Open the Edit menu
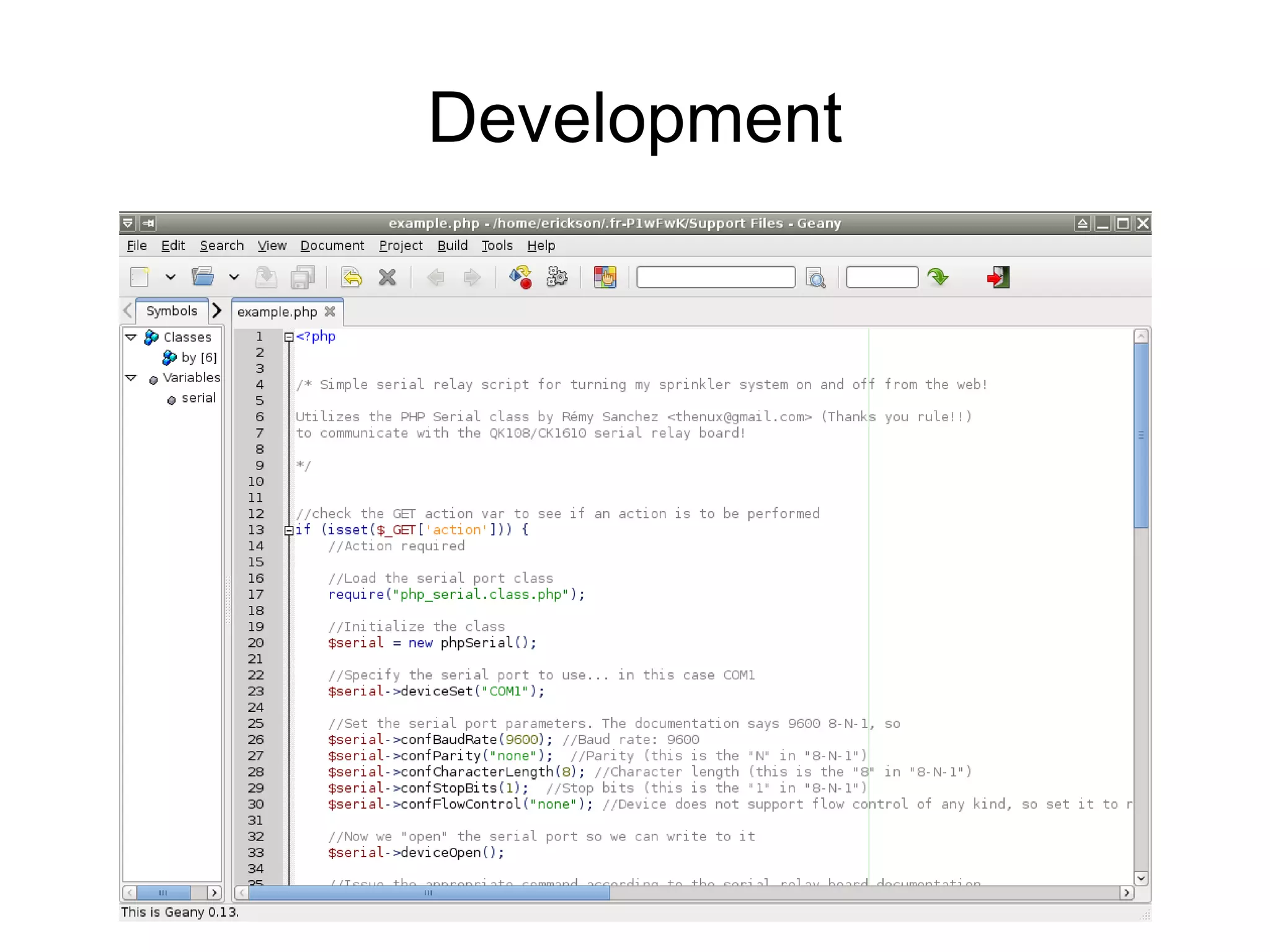The image size is (1270, 952). tap(173, 246)
